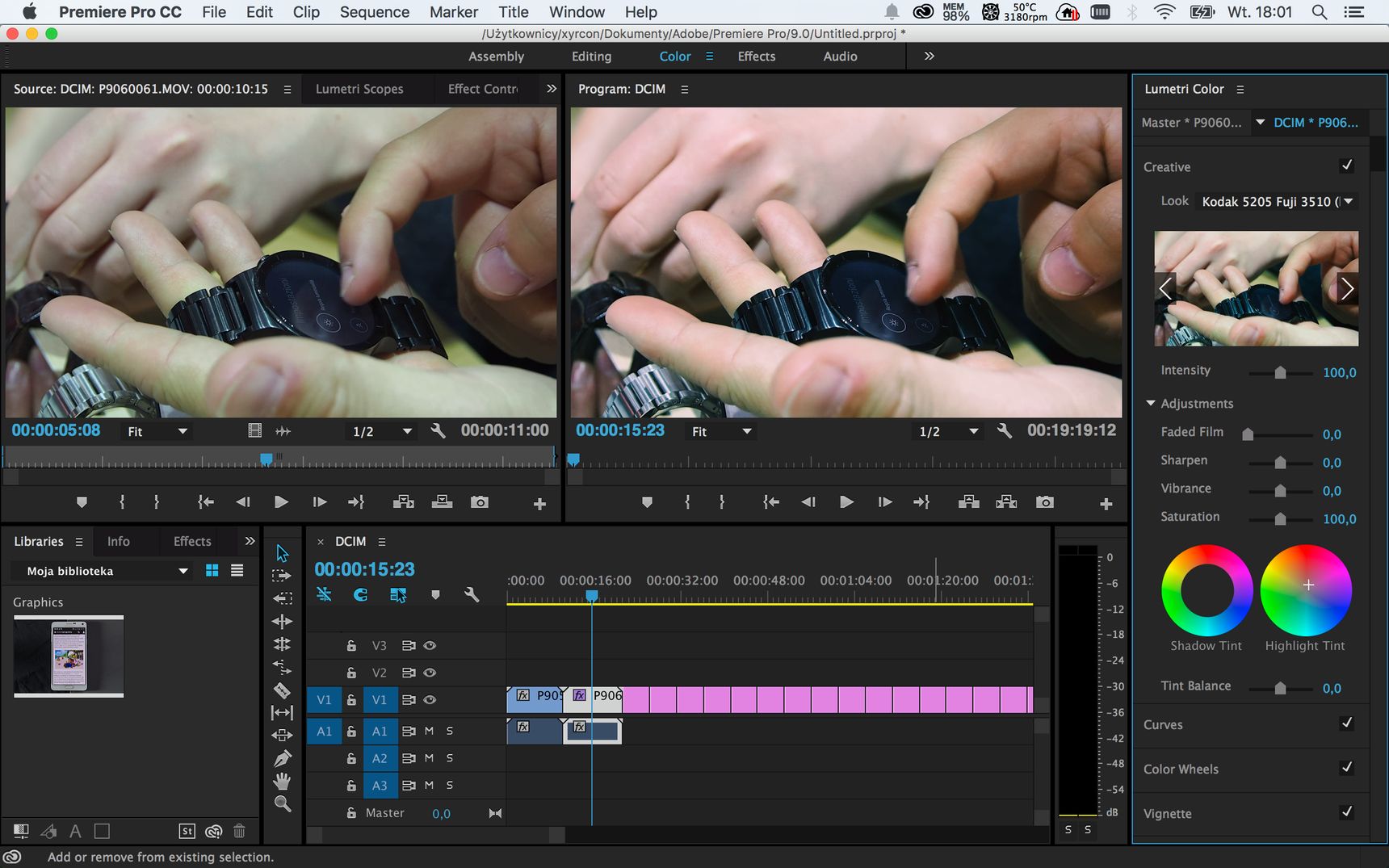The height and width of the screenshot is (868, 1389).
Task: Toggle Color Wheels section checkbox
Action: tap(1347, 768)
